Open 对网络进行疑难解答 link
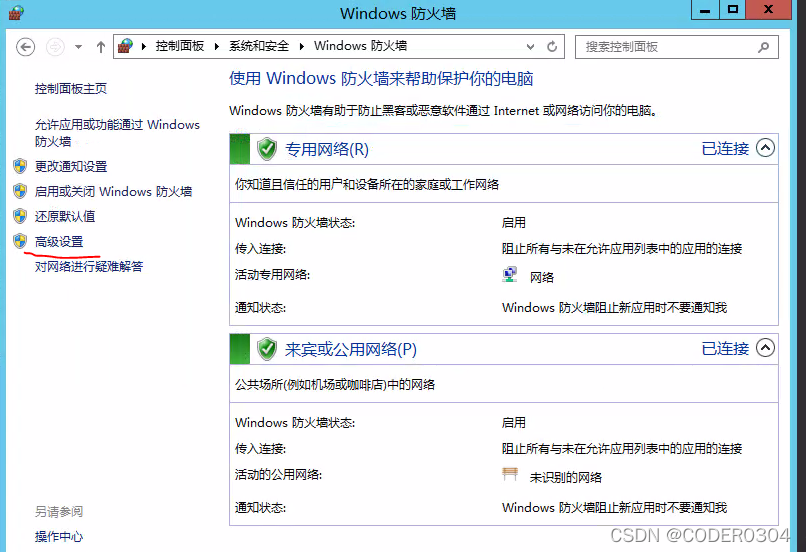The image size is (806, 552). coord(89,266)
